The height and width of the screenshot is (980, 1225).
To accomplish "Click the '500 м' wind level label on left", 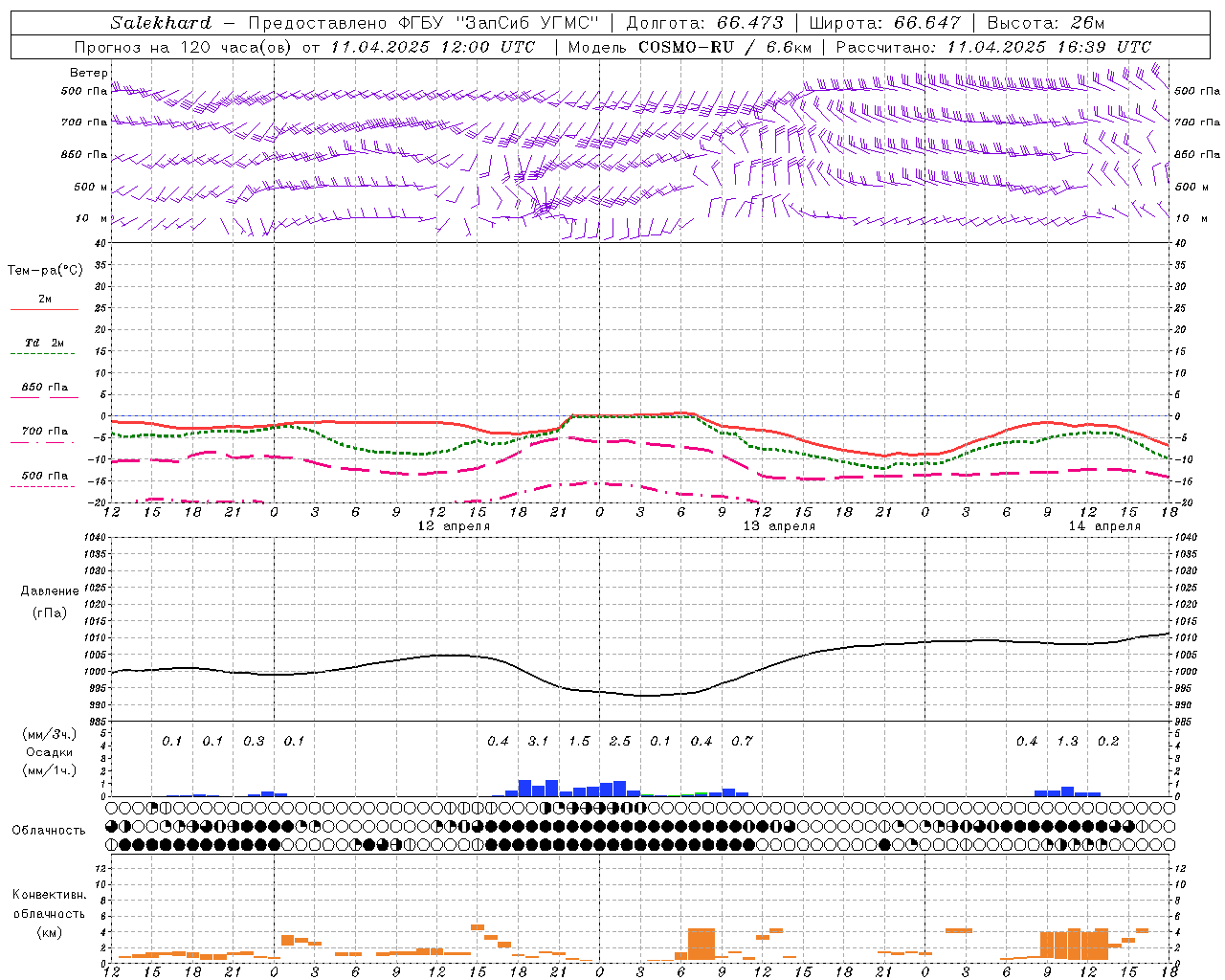I will 91,187.
